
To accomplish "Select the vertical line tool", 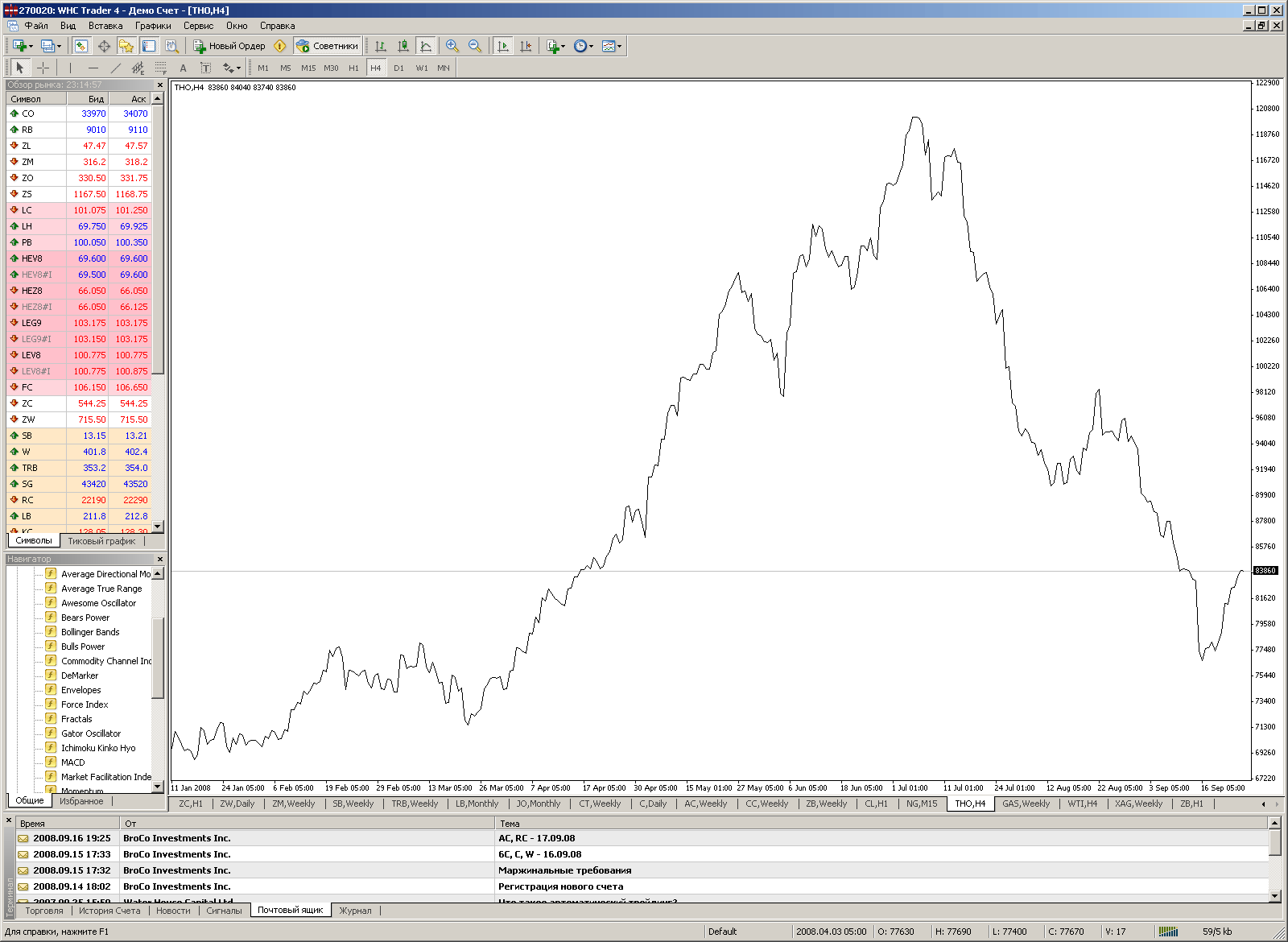I will point(70,68).
